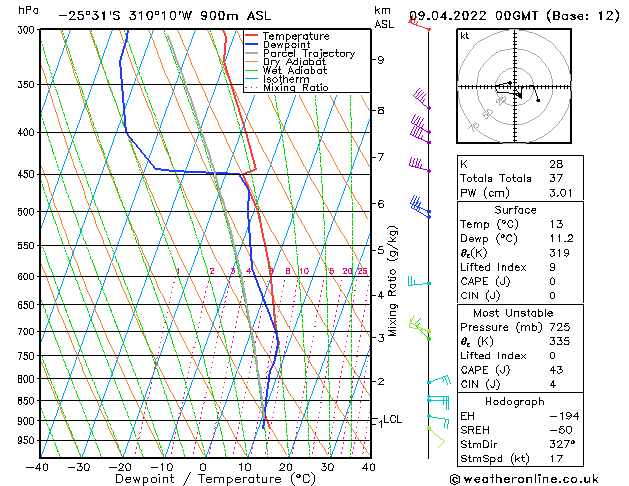The image size is (629, 486).
Task: Select the Dry Adiabat legend entry
Action: [294, 62]
